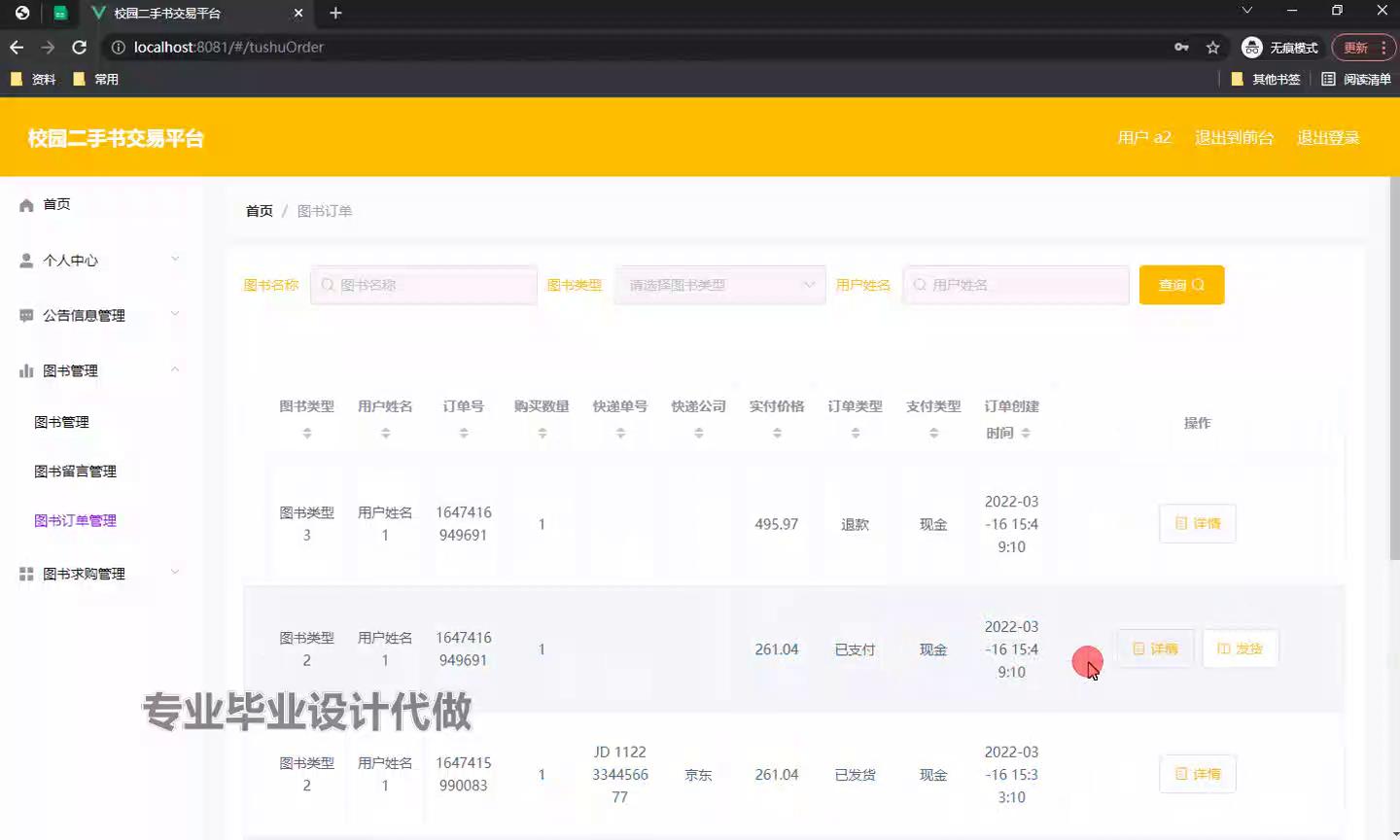Viewport: 1400px width, 840px height.
Task: Select 图书订单管理 menu item
Action: click(x=75, y=521)
